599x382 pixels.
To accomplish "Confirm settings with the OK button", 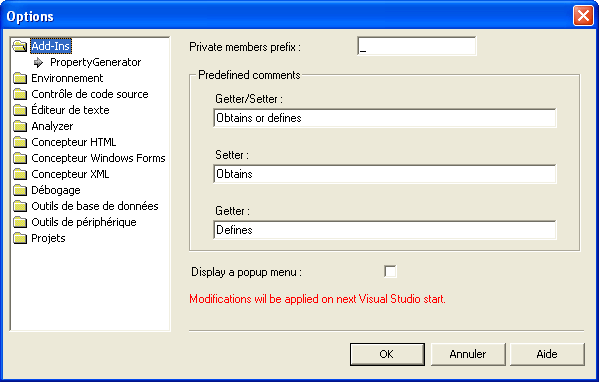I will [x=387, y=354].
